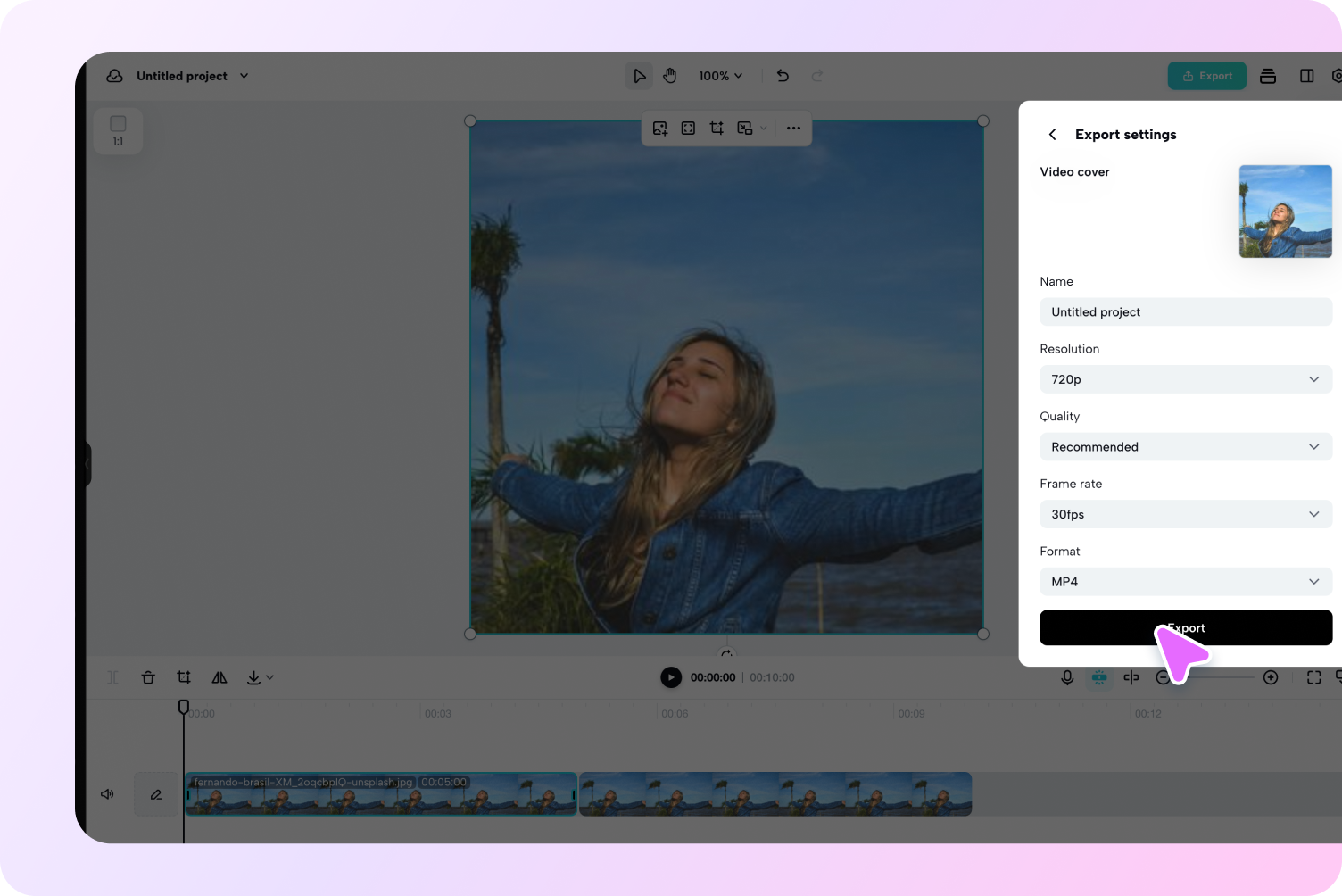The image size is (1342, 896).
Task: Click the redo arrow icon
Action: 817,76
